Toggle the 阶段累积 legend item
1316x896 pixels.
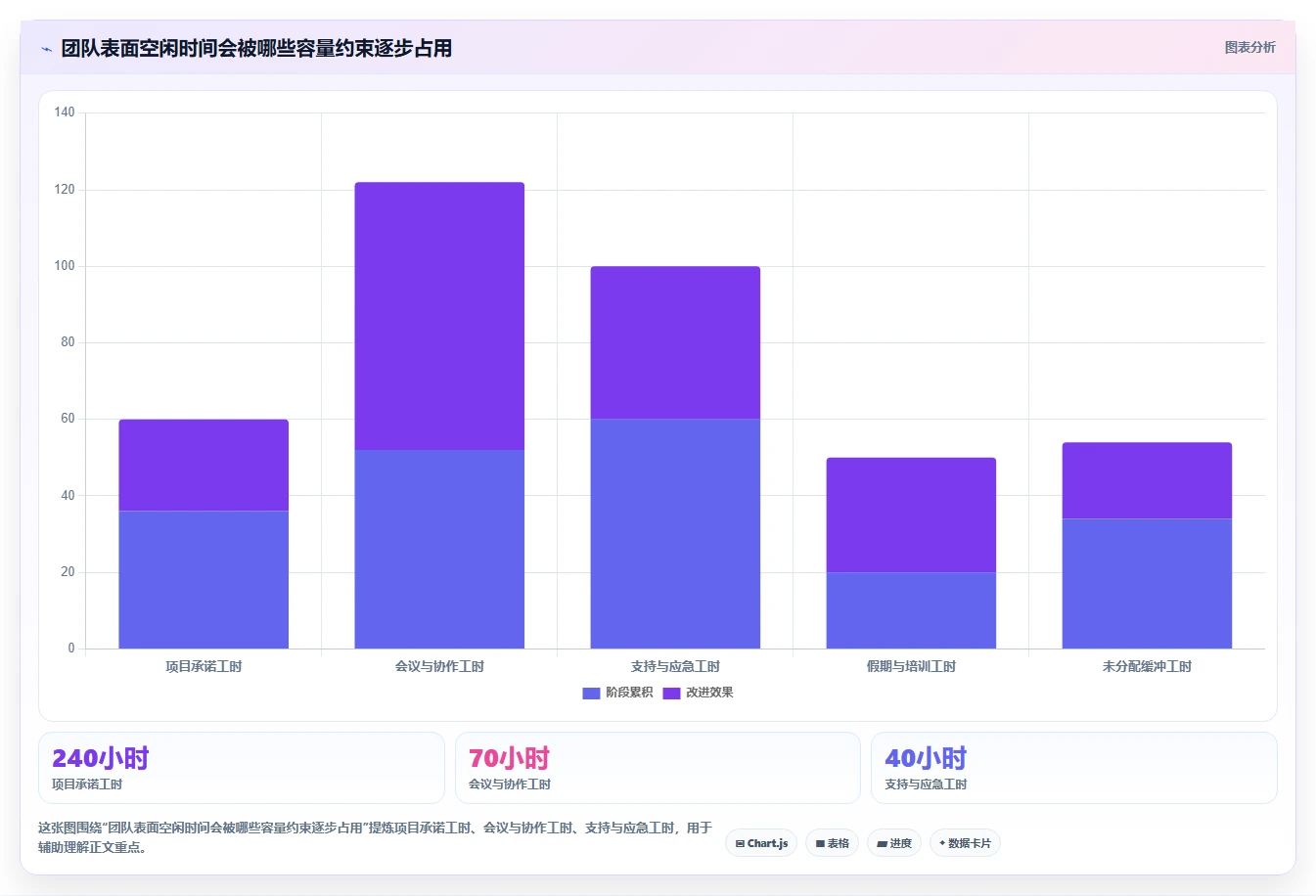pos(617,693)
